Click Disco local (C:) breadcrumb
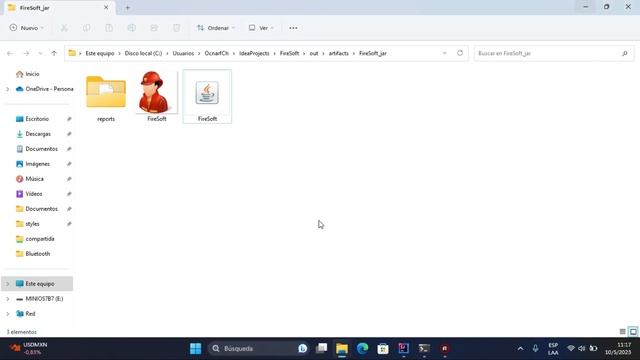 (x=143, y=53)
